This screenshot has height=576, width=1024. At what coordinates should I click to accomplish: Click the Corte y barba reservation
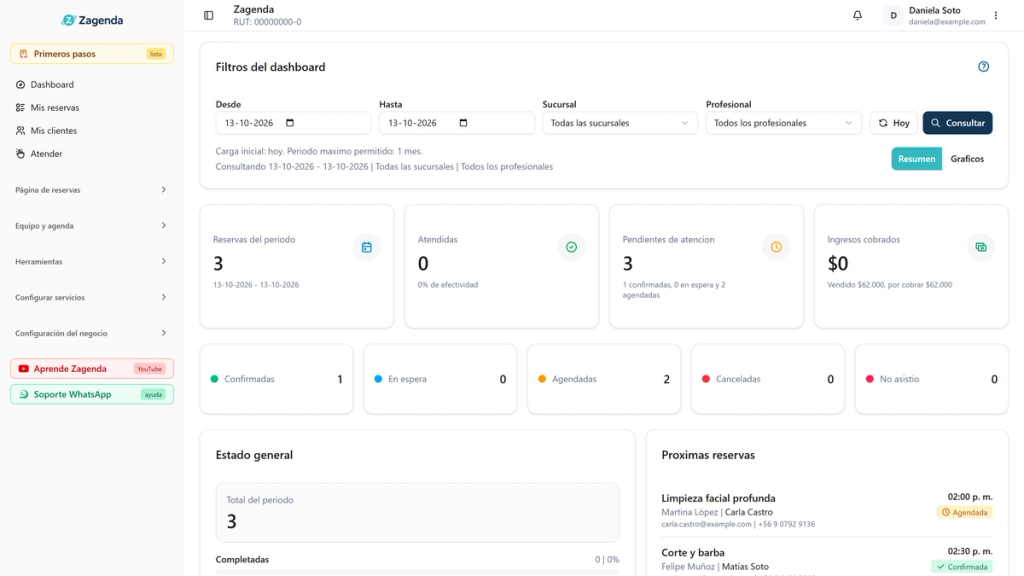[827, 560]
